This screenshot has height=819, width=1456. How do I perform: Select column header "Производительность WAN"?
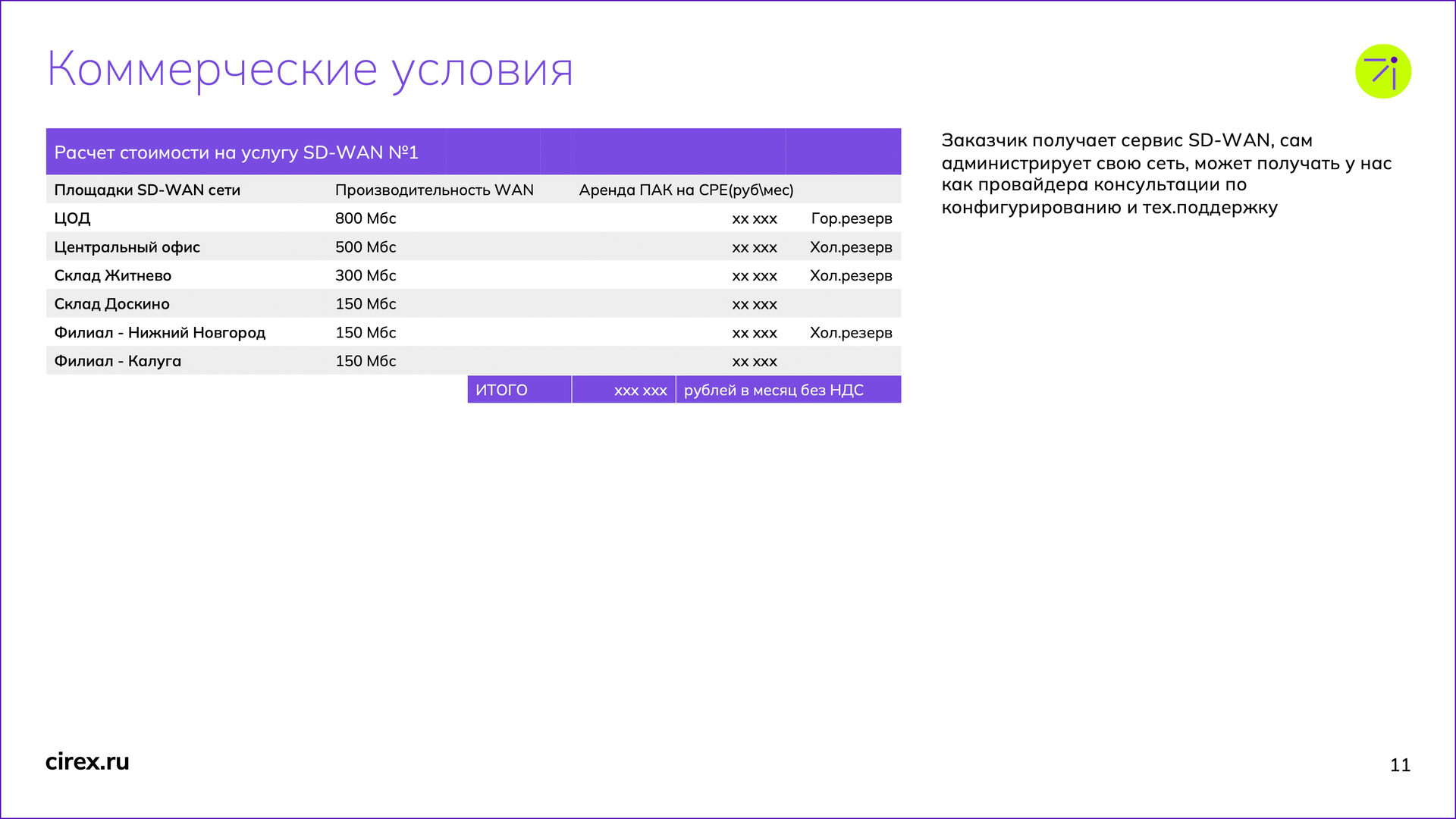point(435,190)
